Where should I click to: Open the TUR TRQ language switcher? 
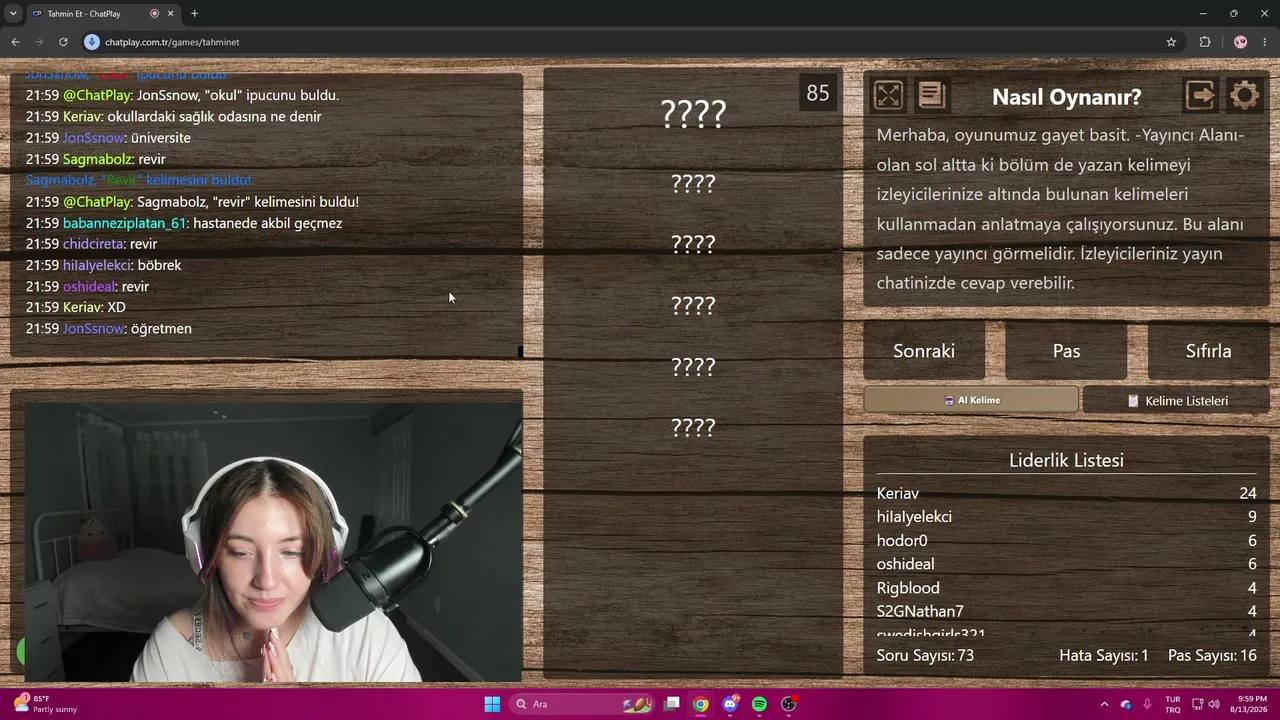[1173, 704]
